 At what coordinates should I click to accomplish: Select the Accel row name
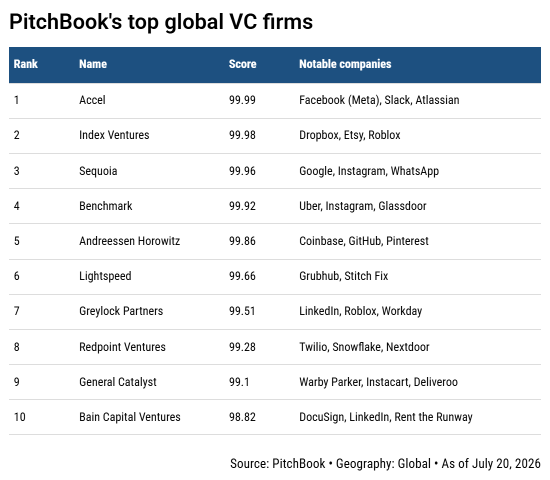92,100
